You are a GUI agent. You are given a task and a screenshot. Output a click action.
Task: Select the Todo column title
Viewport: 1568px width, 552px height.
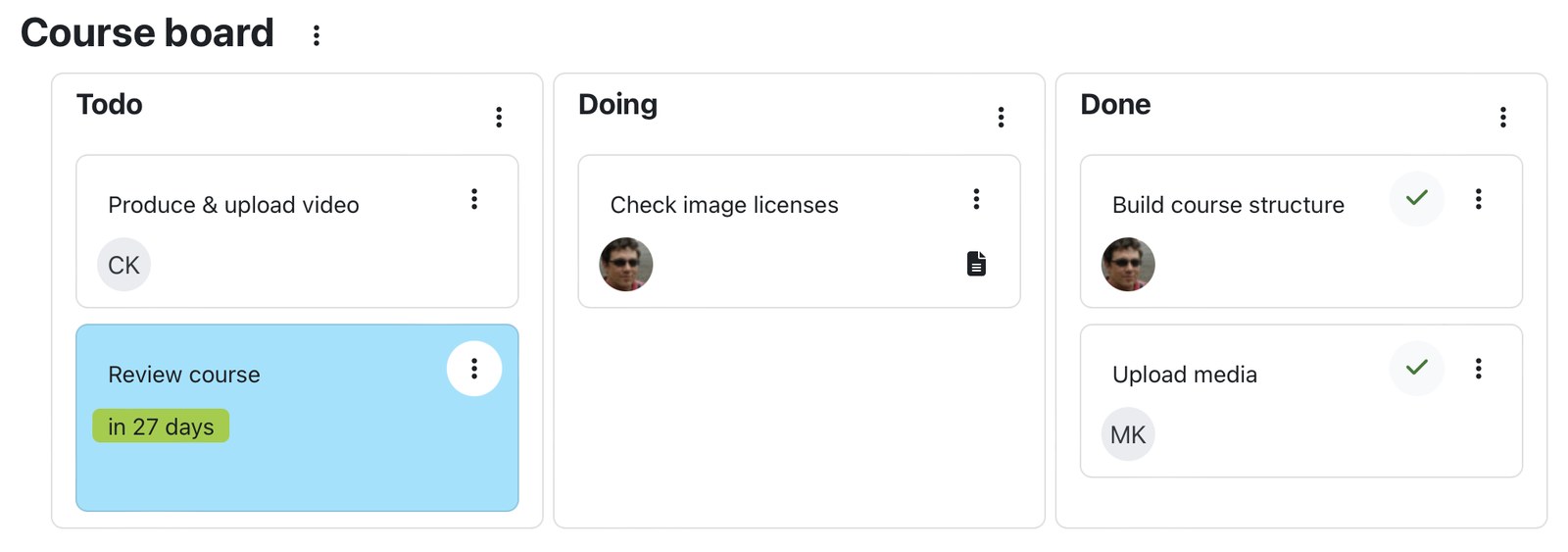[x=110, y=104]
